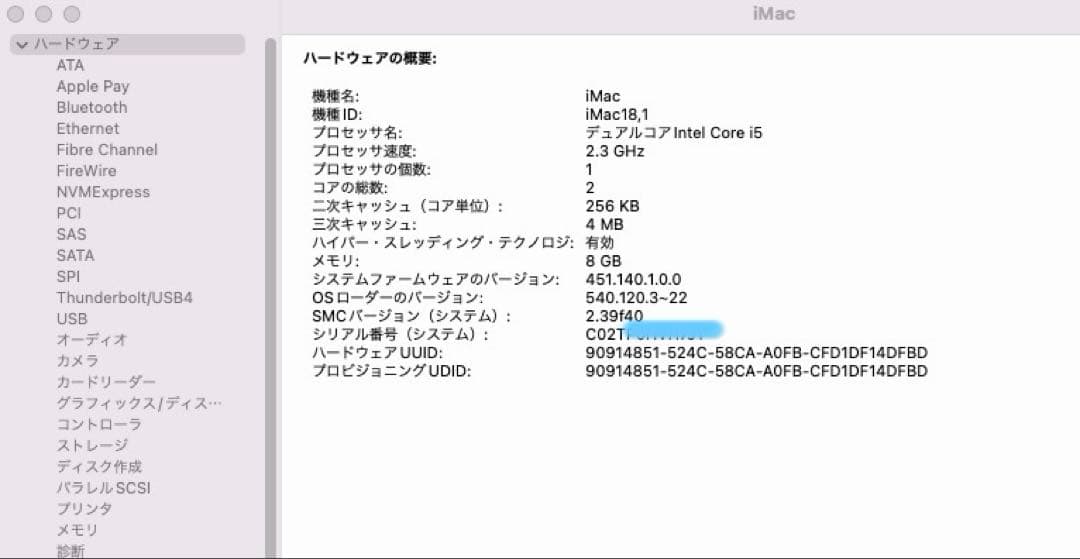Image resolution: width=1080 pixels, height=559 pixels.
Task: Show Ethernet hardware details
Action: pos(87,129)
